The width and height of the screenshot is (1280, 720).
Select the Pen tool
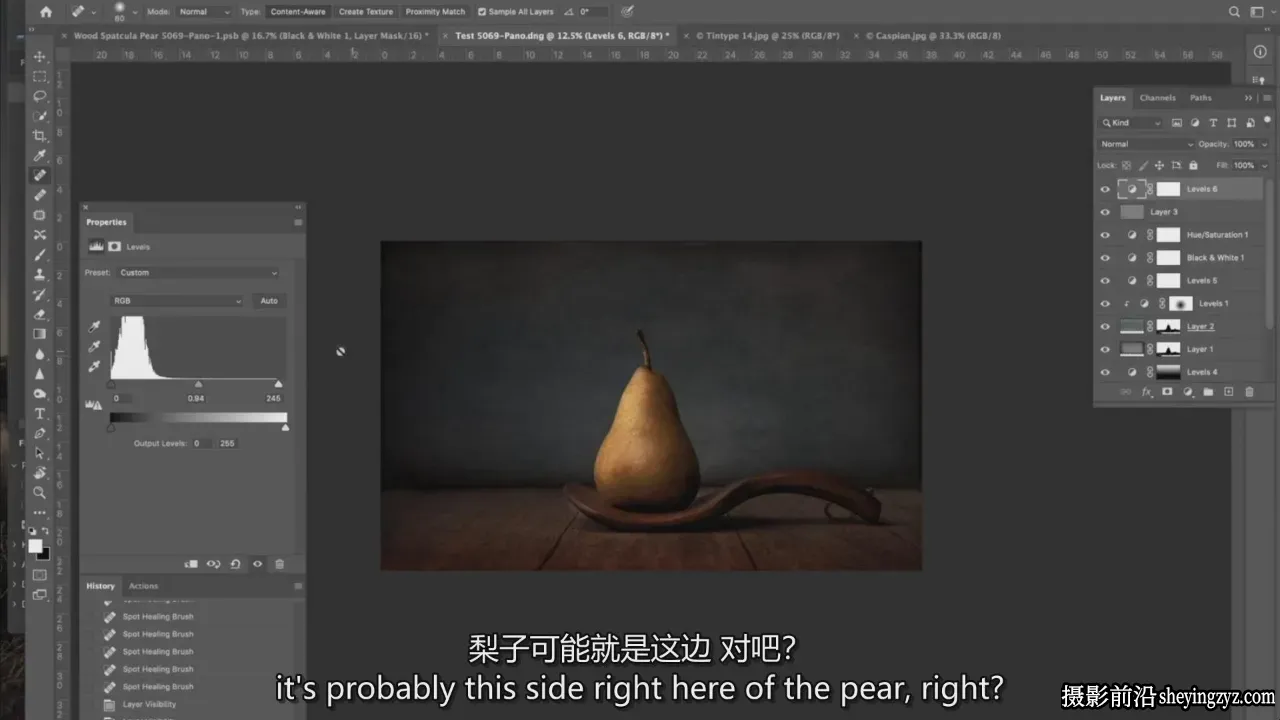click(40, 433)
